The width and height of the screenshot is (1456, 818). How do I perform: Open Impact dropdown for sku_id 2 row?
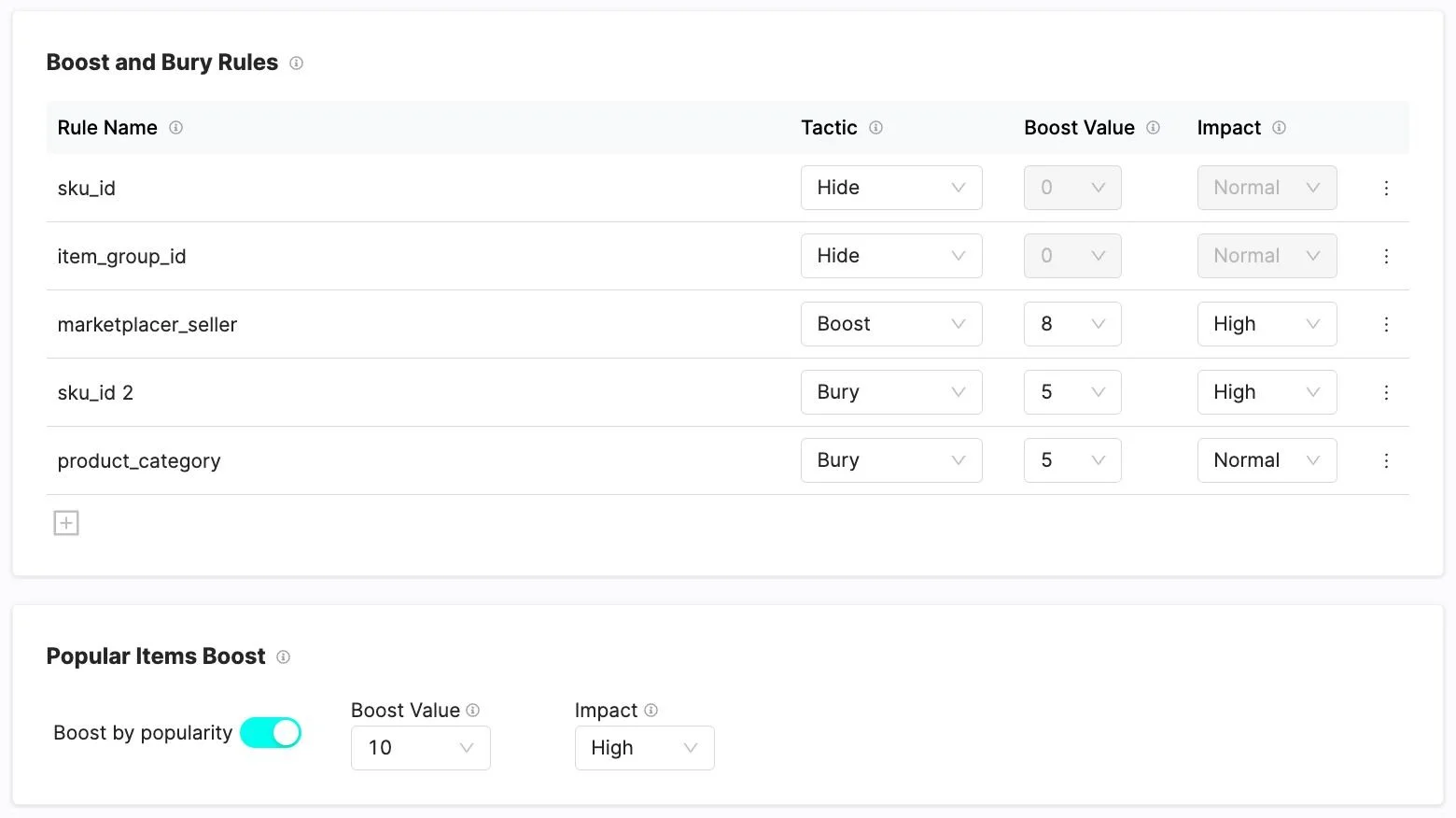tap(1267, 392)
